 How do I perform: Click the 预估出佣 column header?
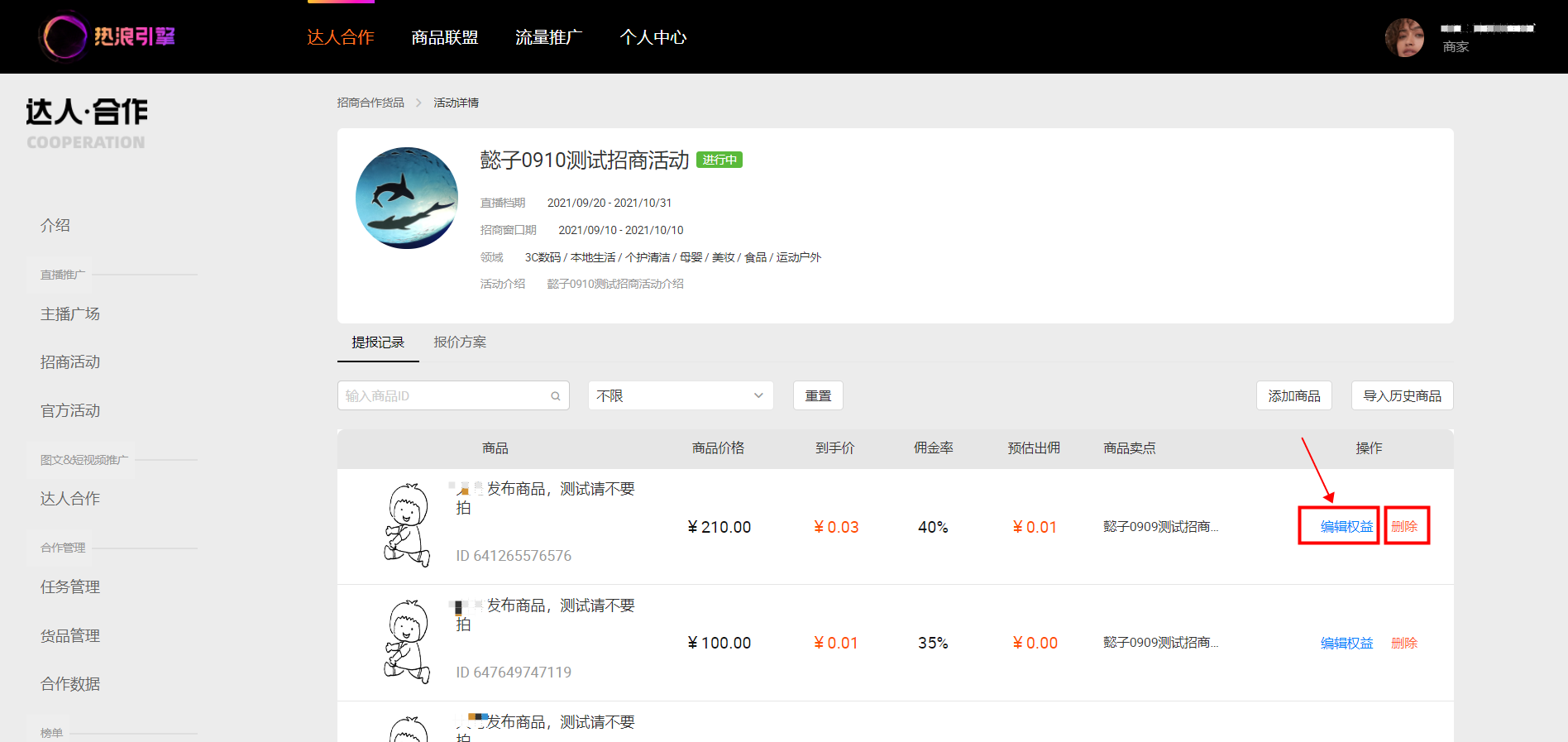(1034, 448)
